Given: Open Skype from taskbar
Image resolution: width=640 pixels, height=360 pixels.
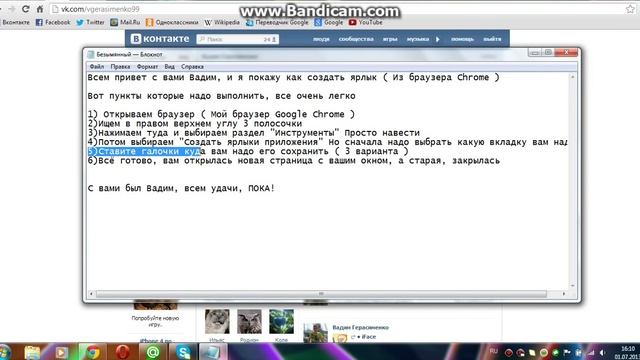Looking at the screenshot, I should tap(183, 352).
